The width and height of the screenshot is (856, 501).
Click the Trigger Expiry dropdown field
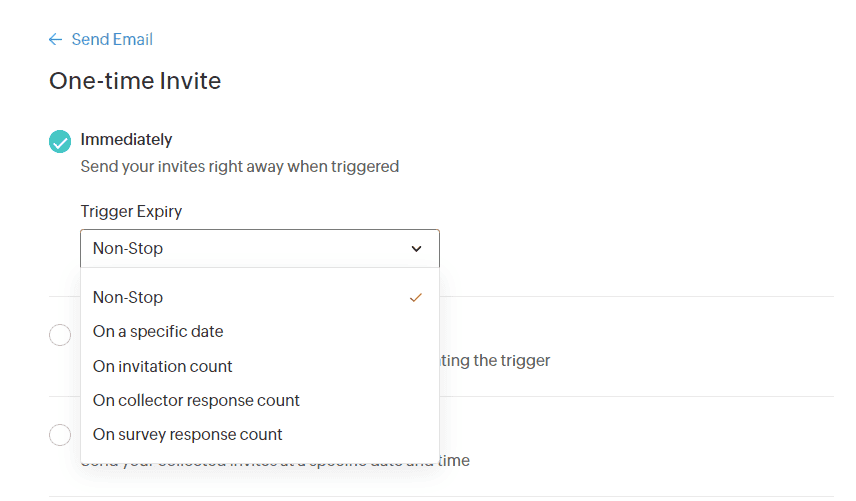coord(259,248)
